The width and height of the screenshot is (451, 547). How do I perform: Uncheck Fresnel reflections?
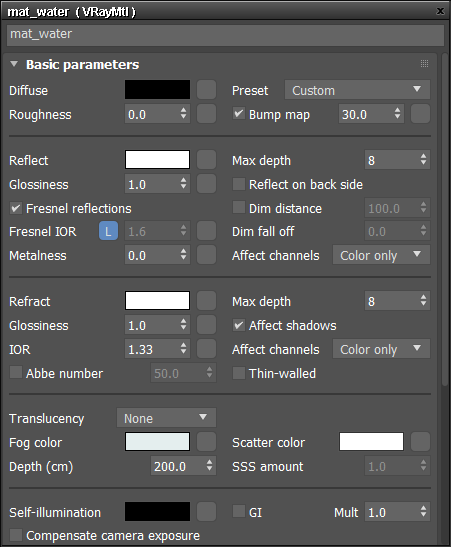16,208
